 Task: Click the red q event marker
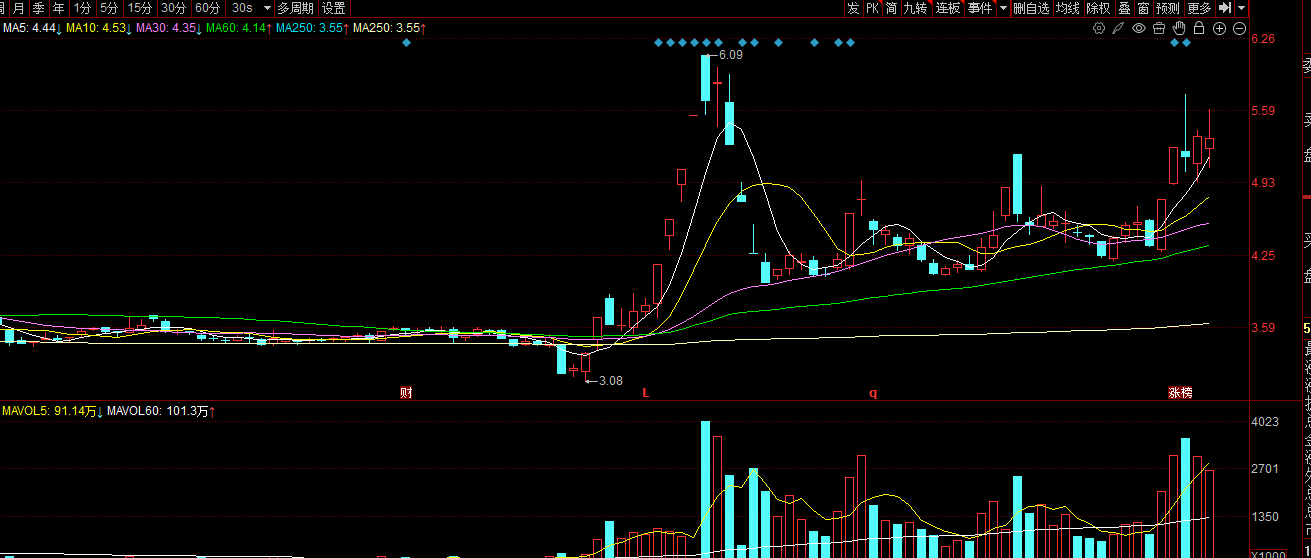[873, 393]
